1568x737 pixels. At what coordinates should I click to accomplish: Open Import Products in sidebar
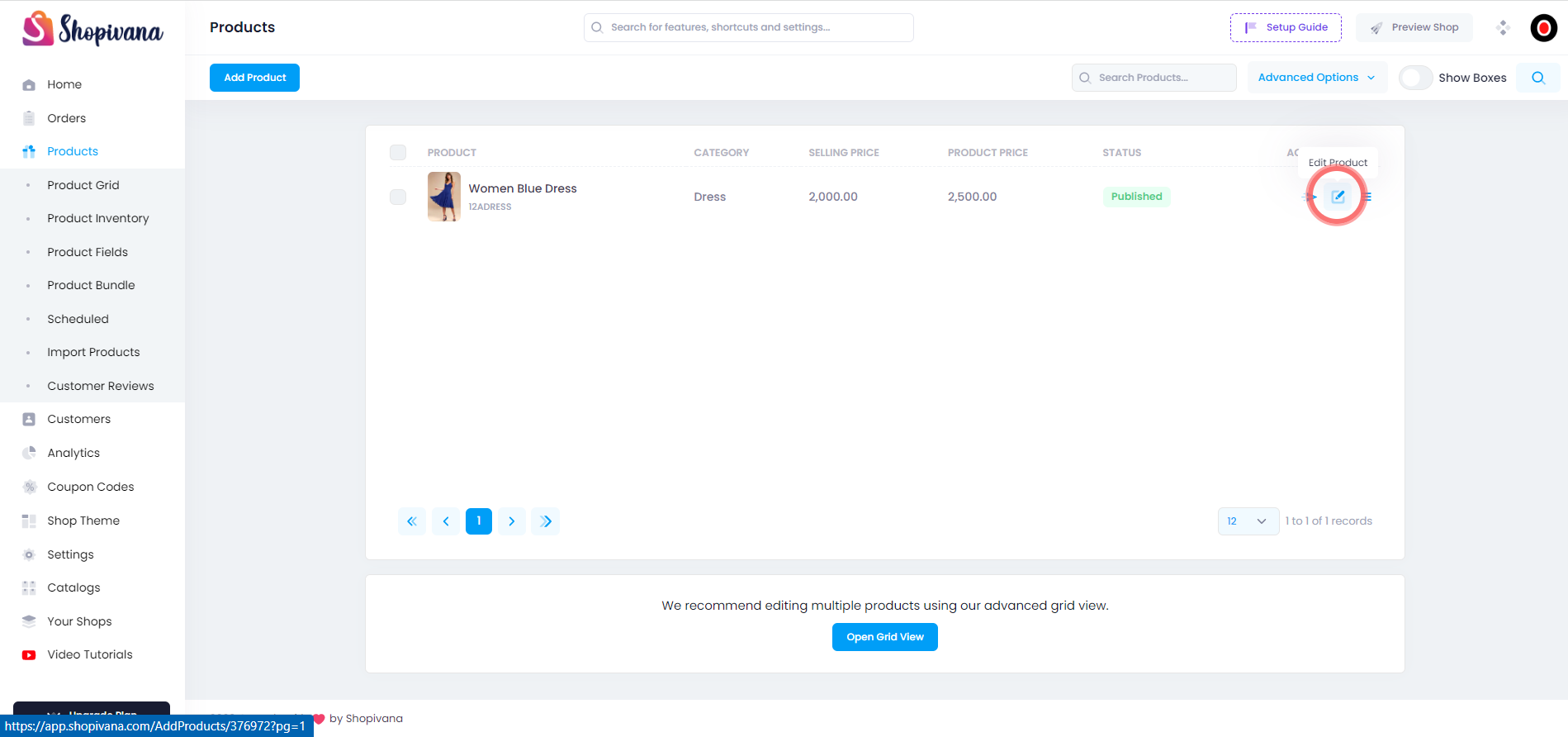[x=93, y=352]
